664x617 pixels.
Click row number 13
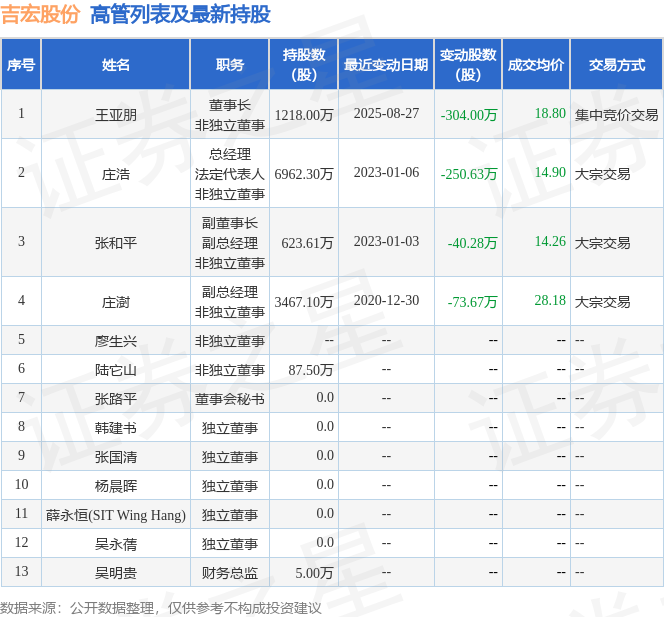[21, 571]
